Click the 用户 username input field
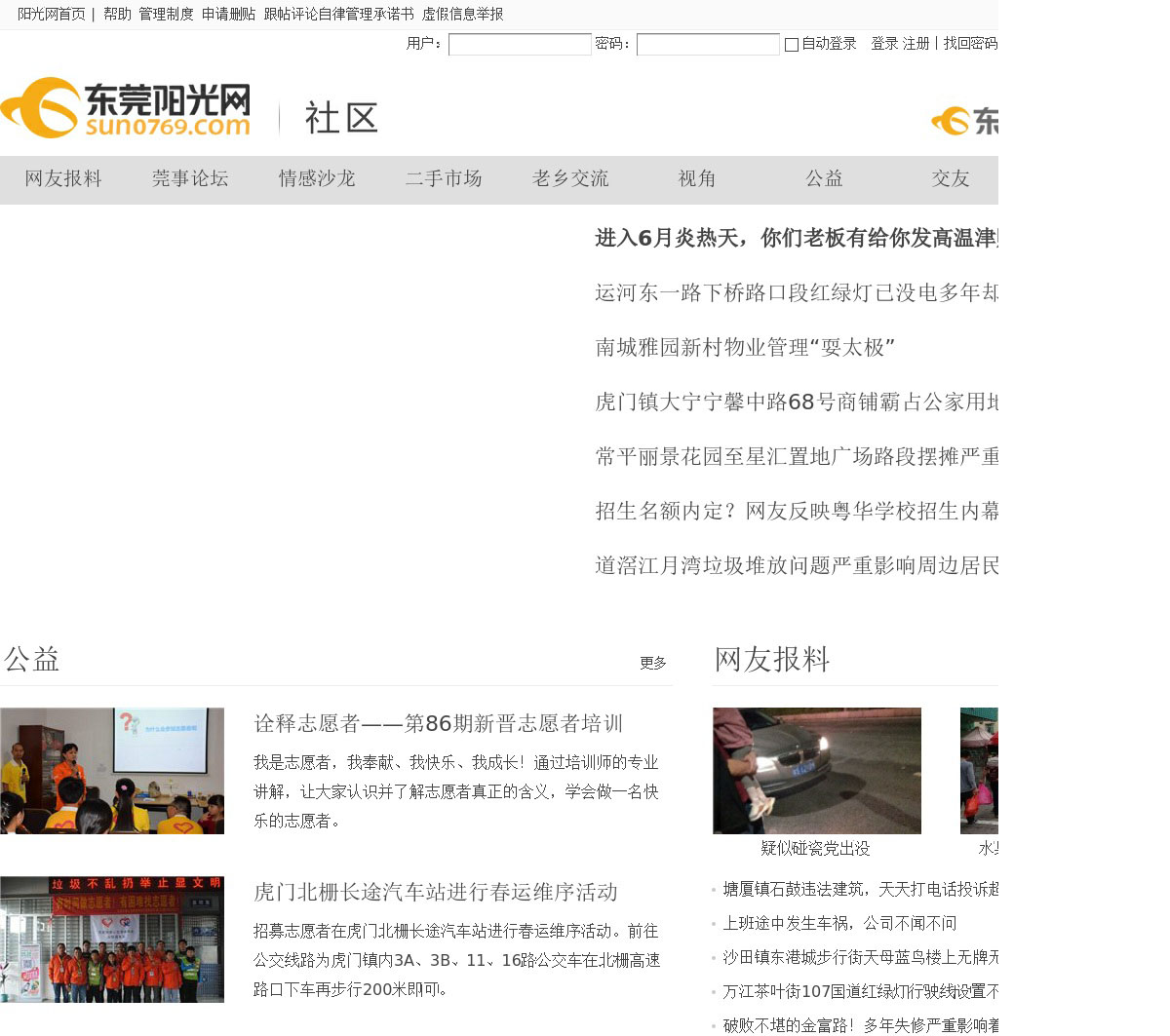This screenshot has width=1170, height=1036. pos(520,45)
